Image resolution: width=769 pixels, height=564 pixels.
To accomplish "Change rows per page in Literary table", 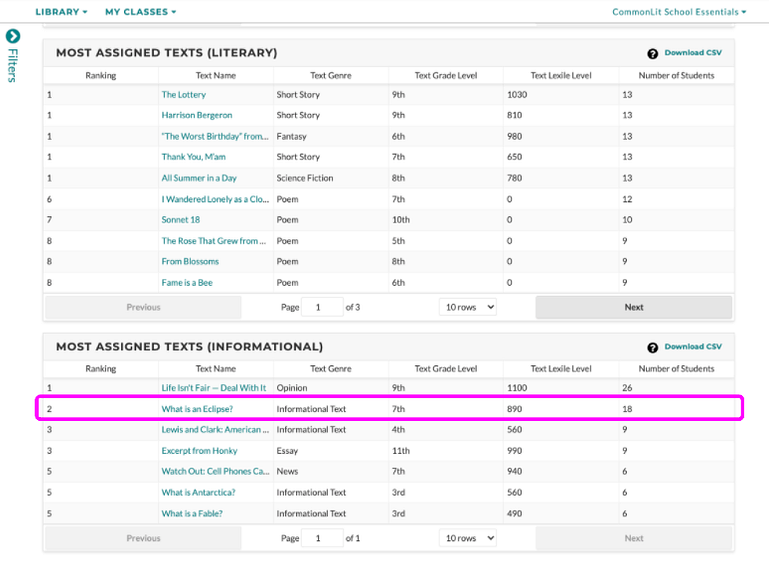I will pos(468,307).
